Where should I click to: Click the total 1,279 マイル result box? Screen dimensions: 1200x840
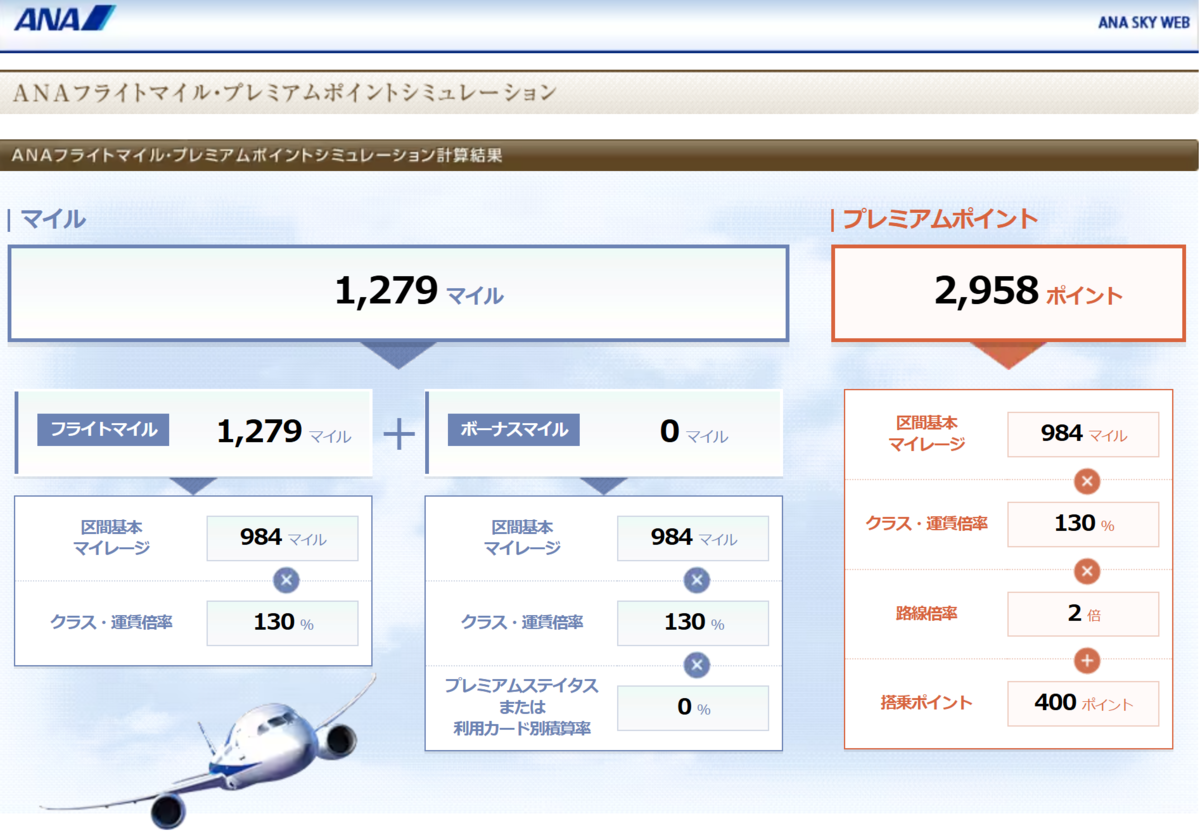point(398,293)
